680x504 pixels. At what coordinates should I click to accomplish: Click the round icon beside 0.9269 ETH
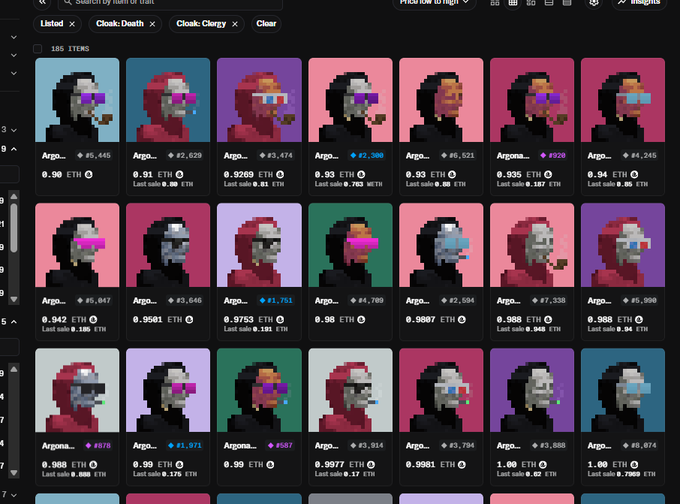280,174
